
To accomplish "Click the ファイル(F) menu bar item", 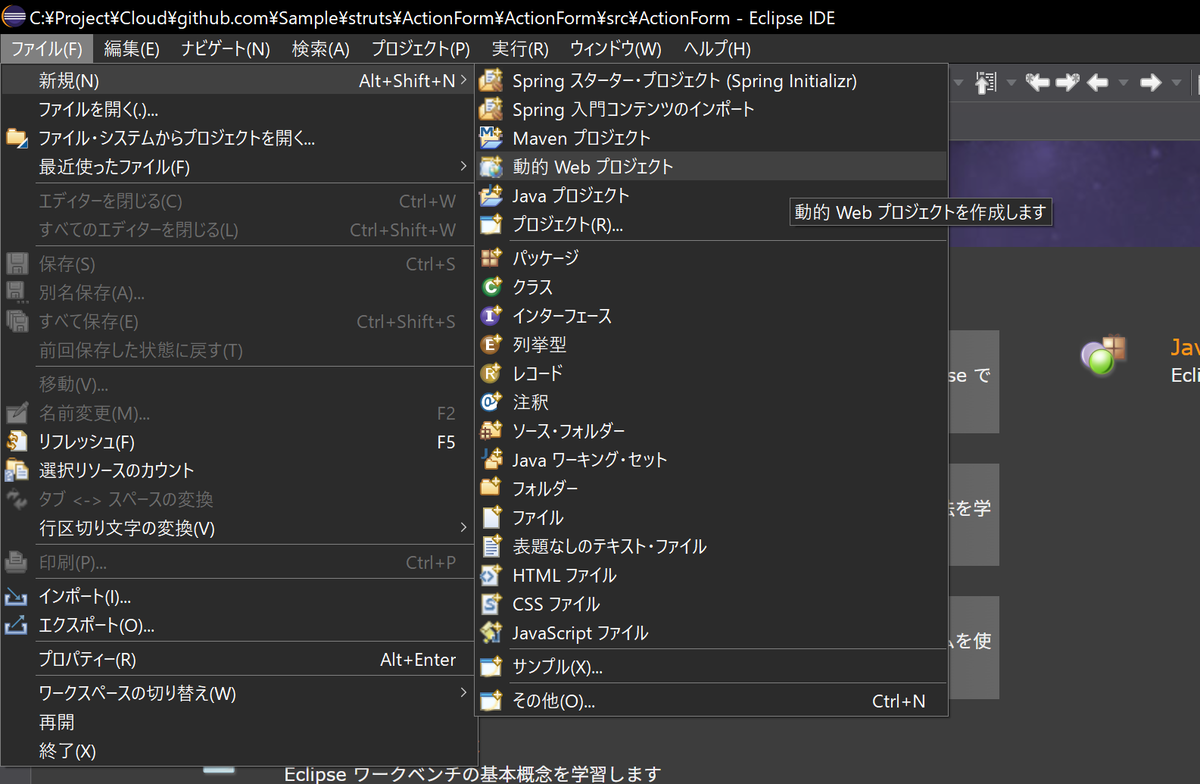I will point(47,48).
